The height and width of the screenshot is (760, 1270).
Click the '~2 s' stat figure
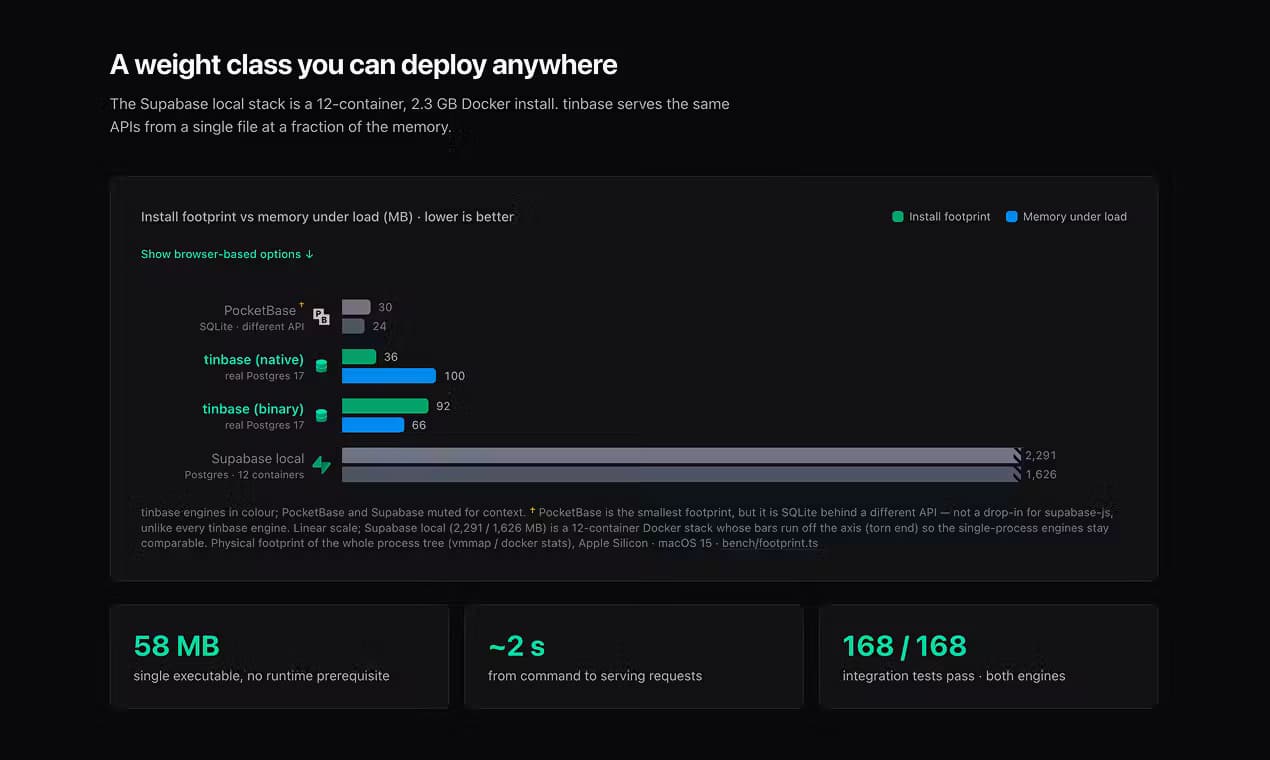pos(516,646)
